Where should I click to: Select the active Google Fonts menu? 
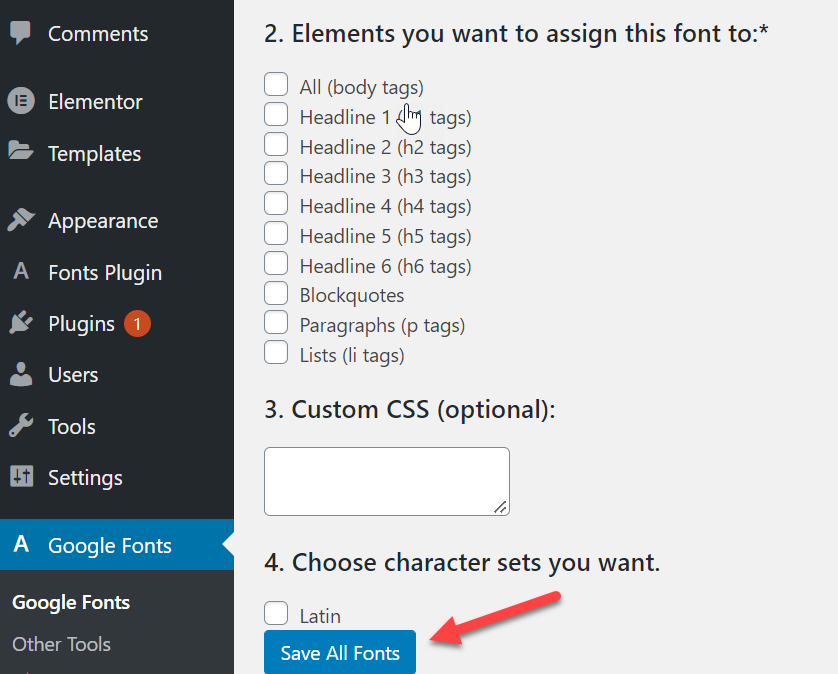click(117, 545)
